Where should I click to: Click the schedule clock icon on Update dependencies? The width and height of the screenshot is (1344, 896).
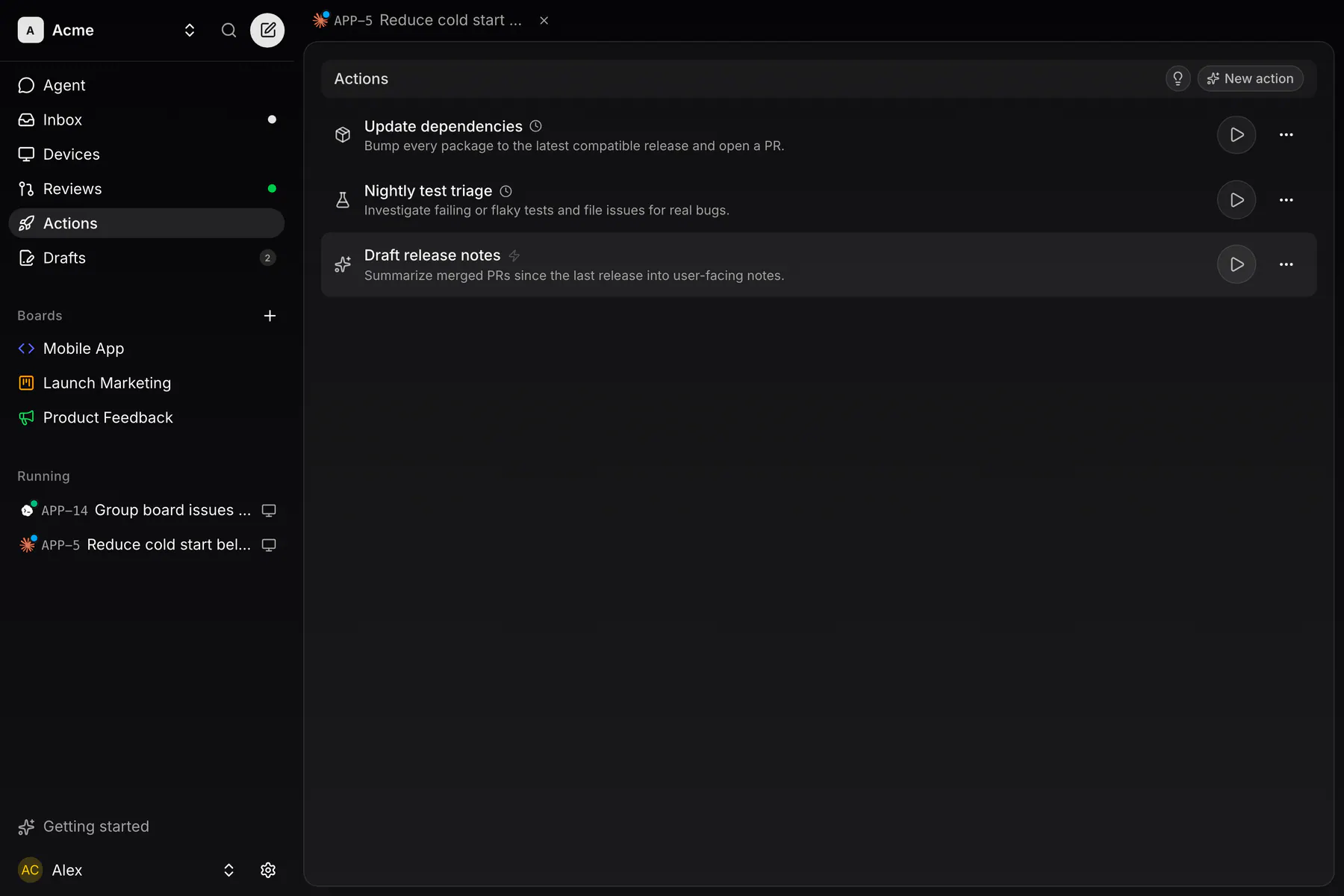point(535,126)
